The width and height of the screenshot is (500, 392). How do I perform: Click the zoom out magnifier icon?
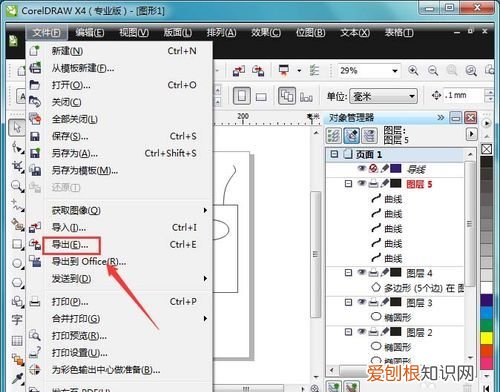click(433, 70)
